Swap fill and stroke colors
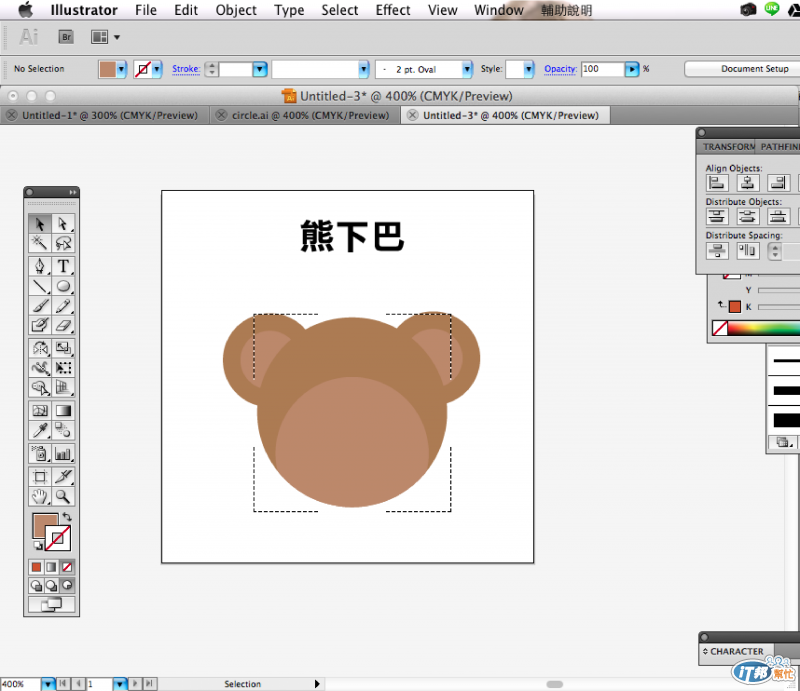The width and height of the screenshot is (800, 691). click(x=67, y=517)
